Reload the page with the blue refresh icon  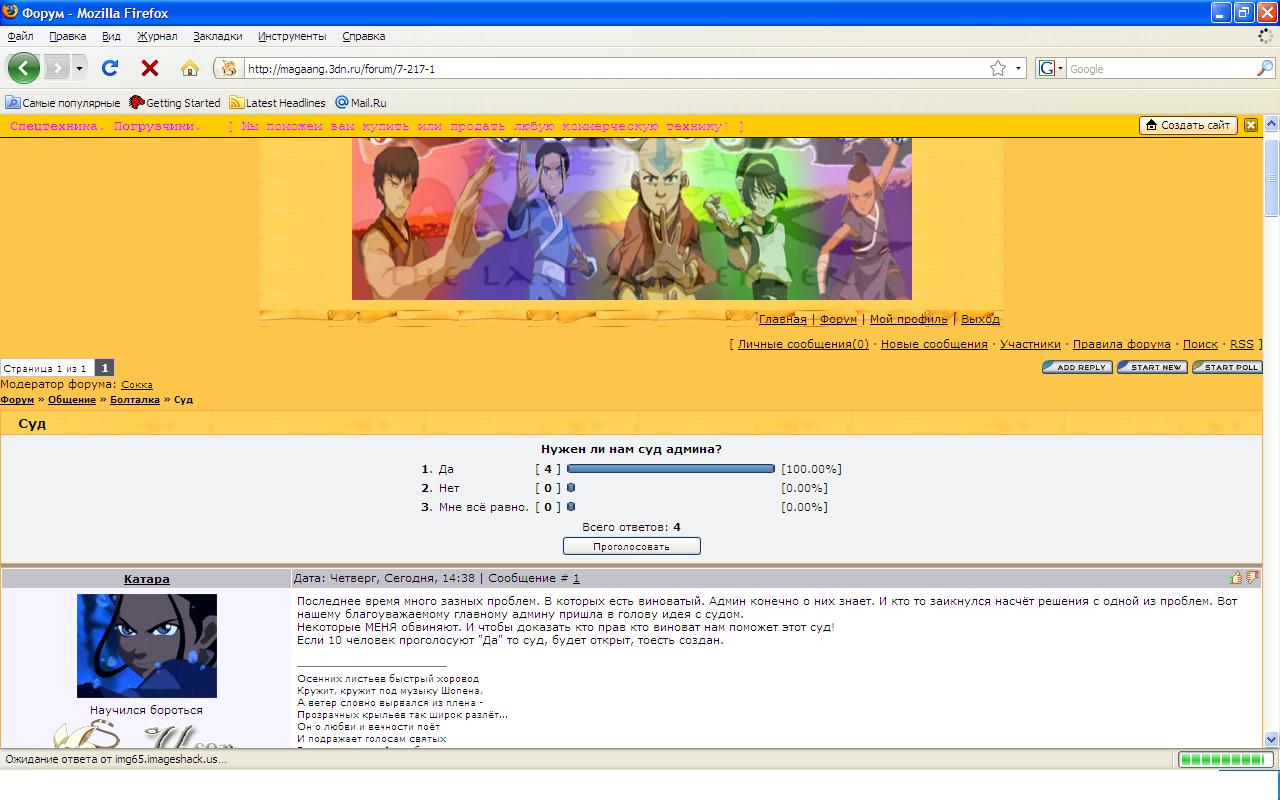(110, 68)
